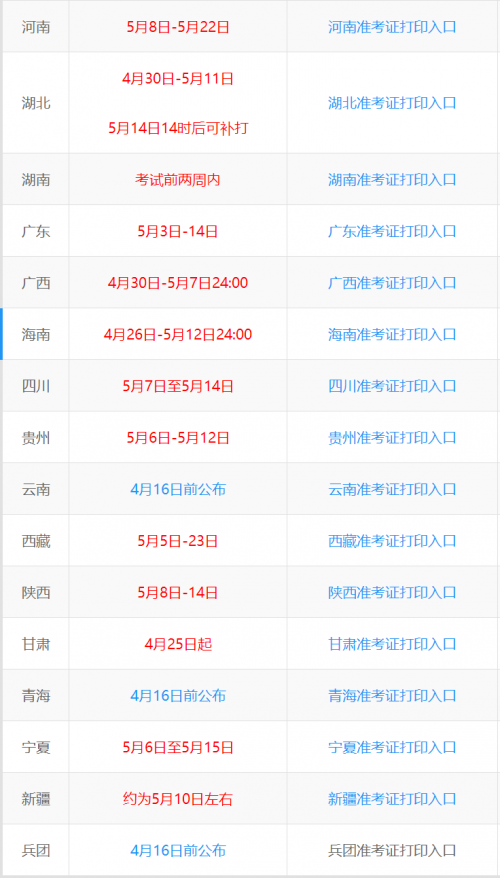The width and height of the screenshot is (500, 878).
Task: Visit 云南准考证打印入口 link
Action: coord(392,489)
